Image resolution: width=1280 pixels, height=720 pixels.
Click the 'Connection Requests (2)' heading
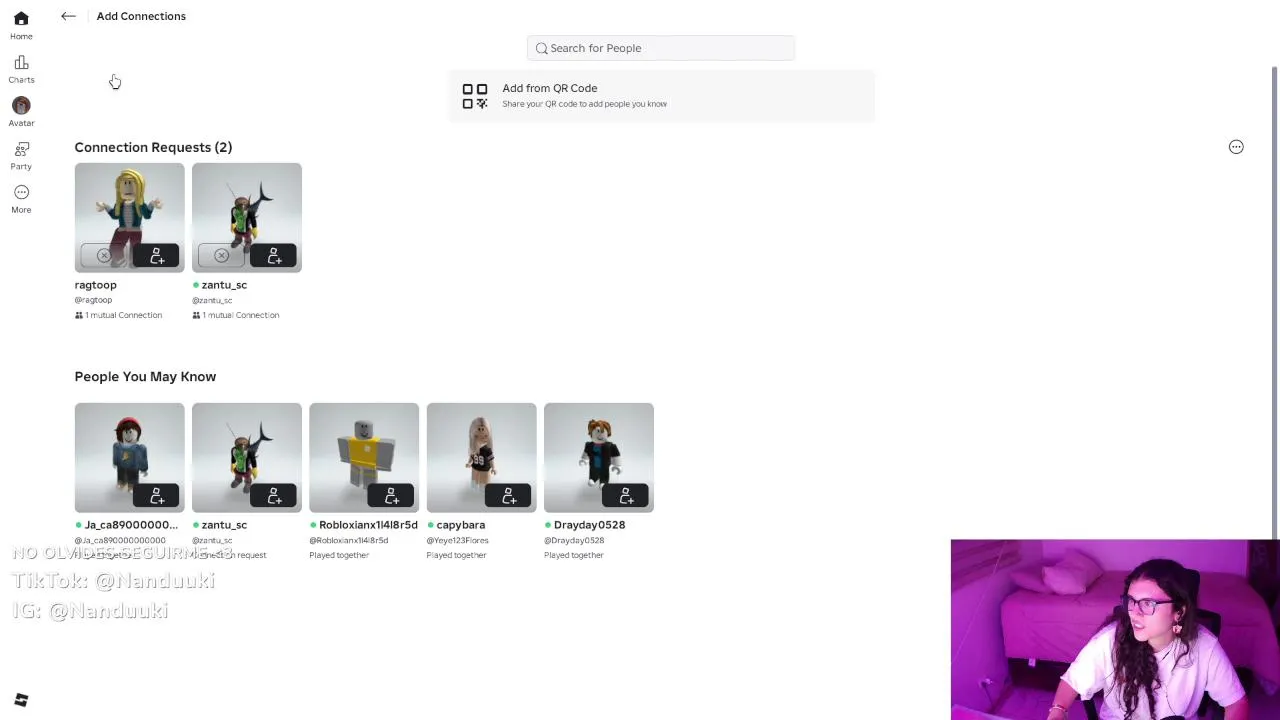pos(153,147)
